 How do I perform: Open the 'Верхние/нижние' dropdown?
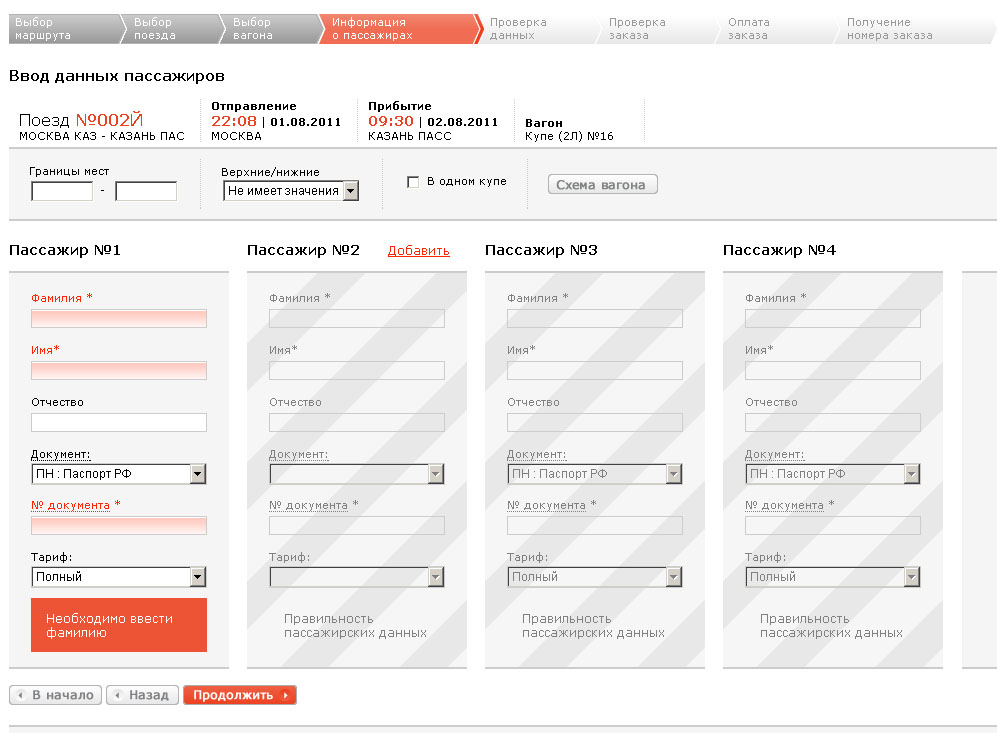point(290,191)
